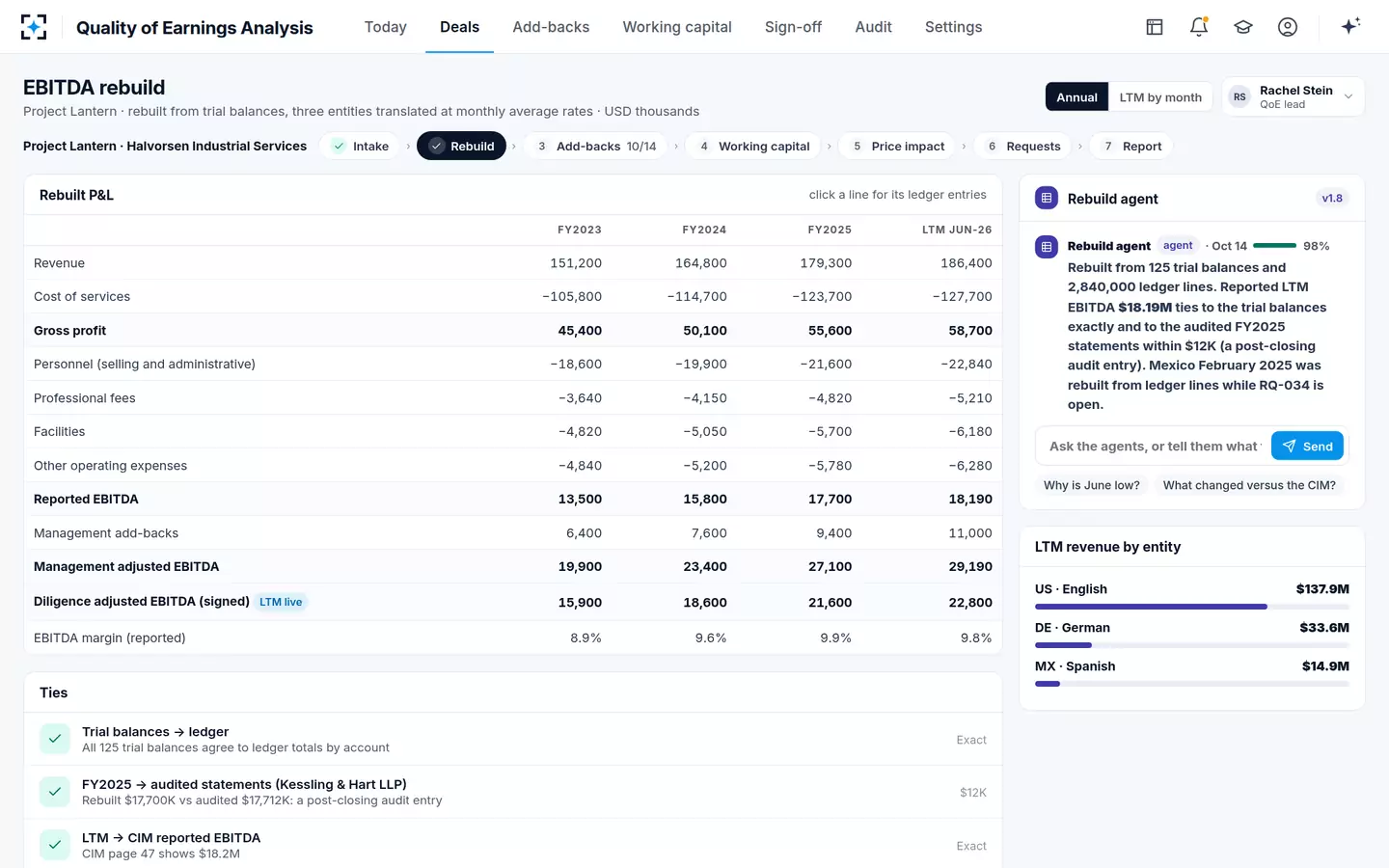Open the Sign-off tab
Screen dimensions: 1389x868
[793, 27]
